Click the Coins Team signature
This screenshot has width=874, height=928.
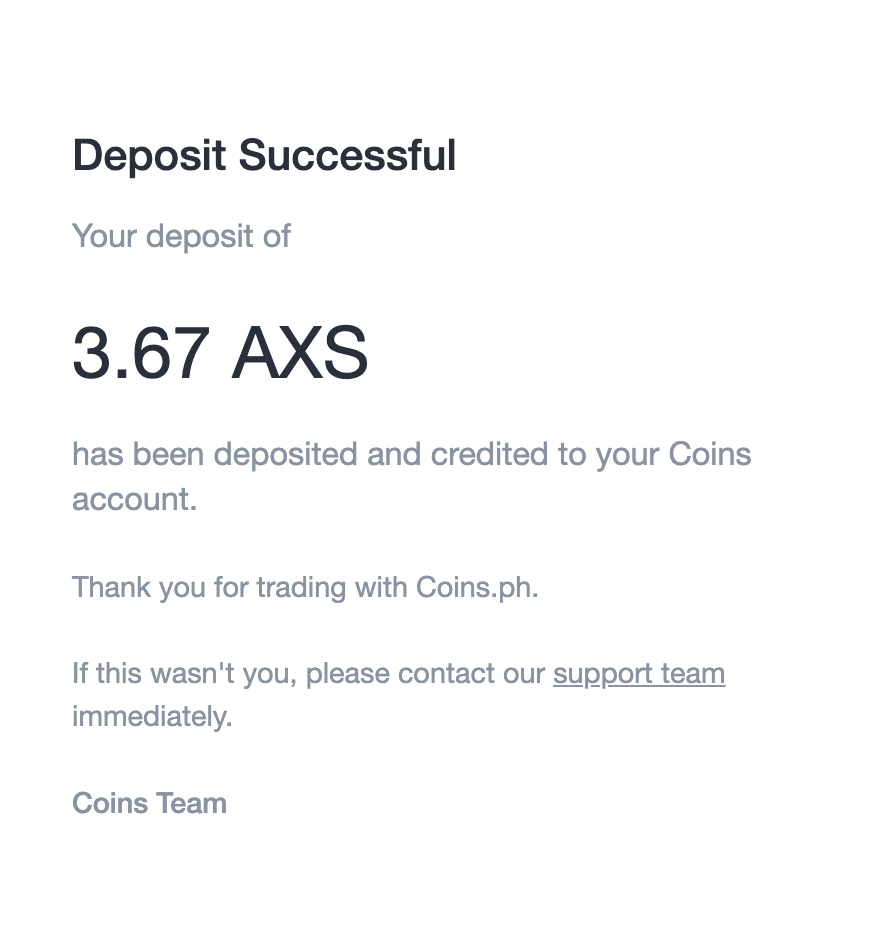(x=149, y=804)
